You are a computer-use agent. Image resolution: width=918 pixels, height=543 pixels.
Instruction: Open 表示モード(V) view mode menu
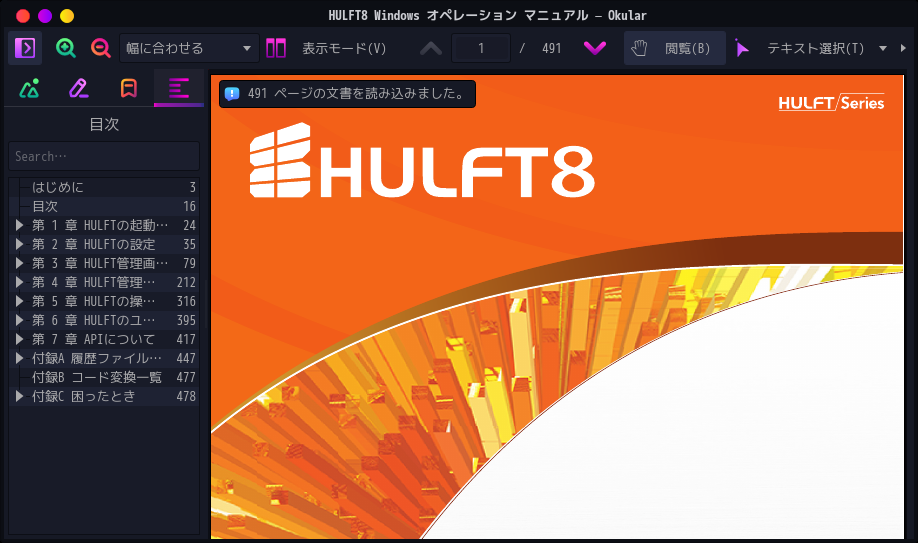326,48
